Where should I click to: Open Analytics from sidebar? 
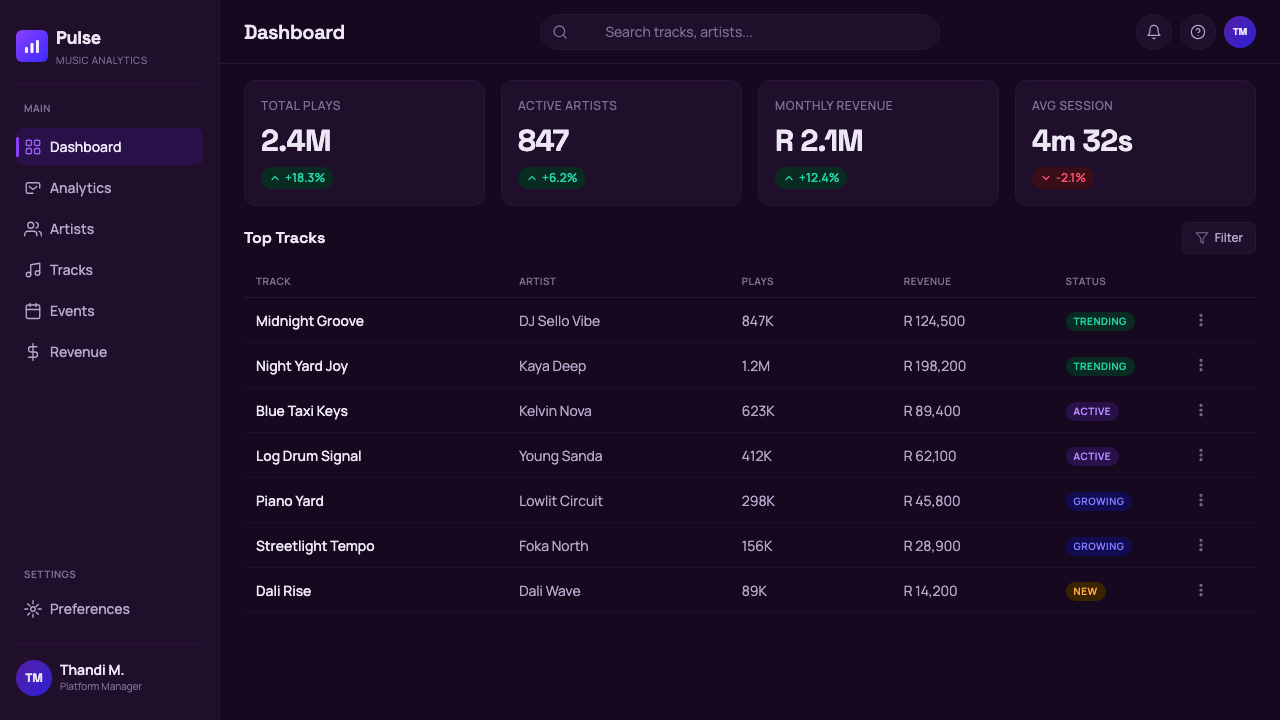(110, 188)
